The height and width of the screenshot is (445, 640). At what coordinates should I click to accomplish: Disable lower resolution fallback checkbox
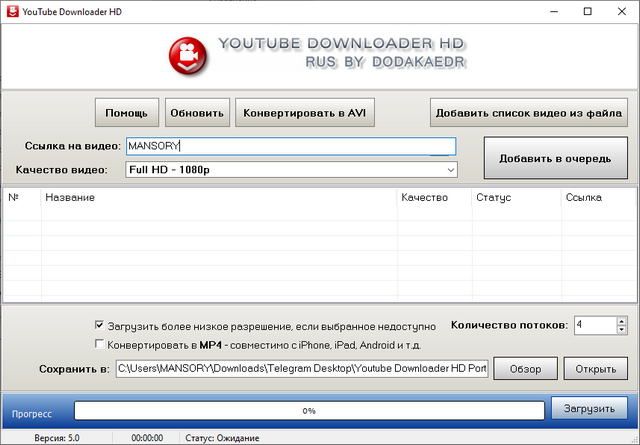(x=98, y=325)
